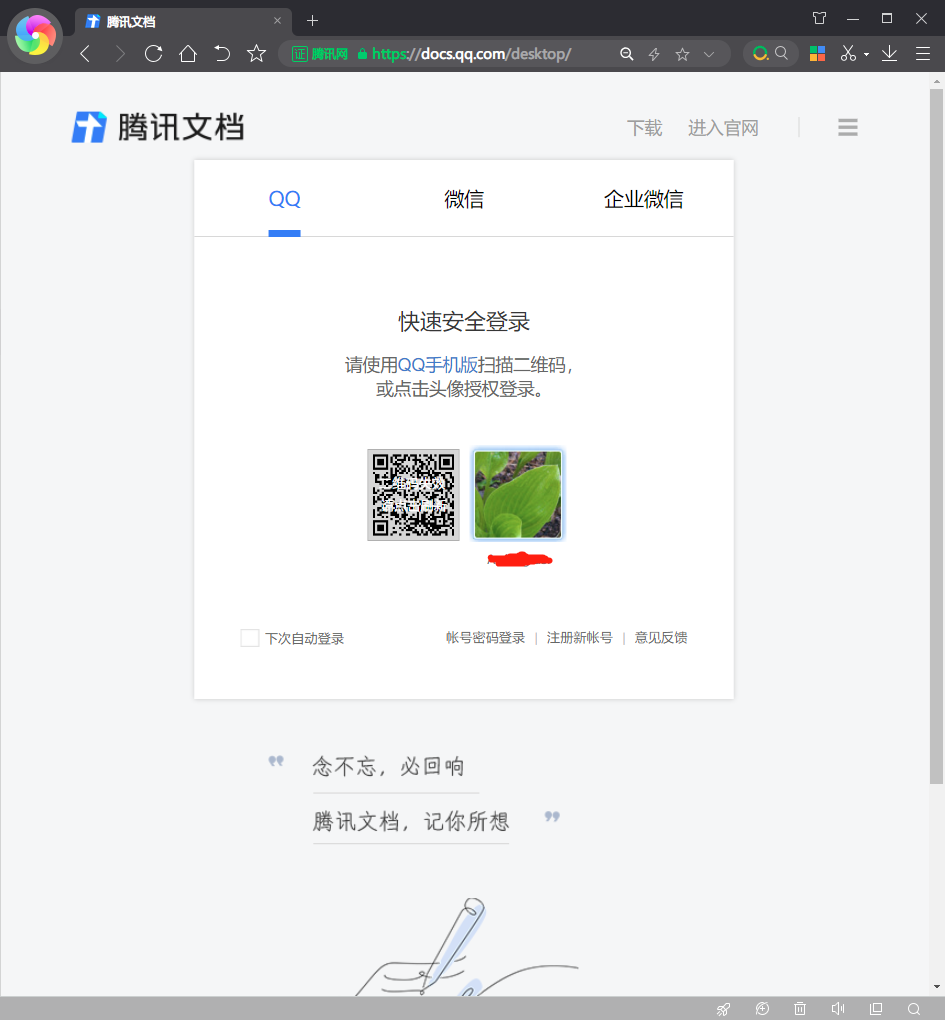Click the favorites star next to home
This screenshot has height=1020, width=945.
pyautogui.click(x=257, y=53)
